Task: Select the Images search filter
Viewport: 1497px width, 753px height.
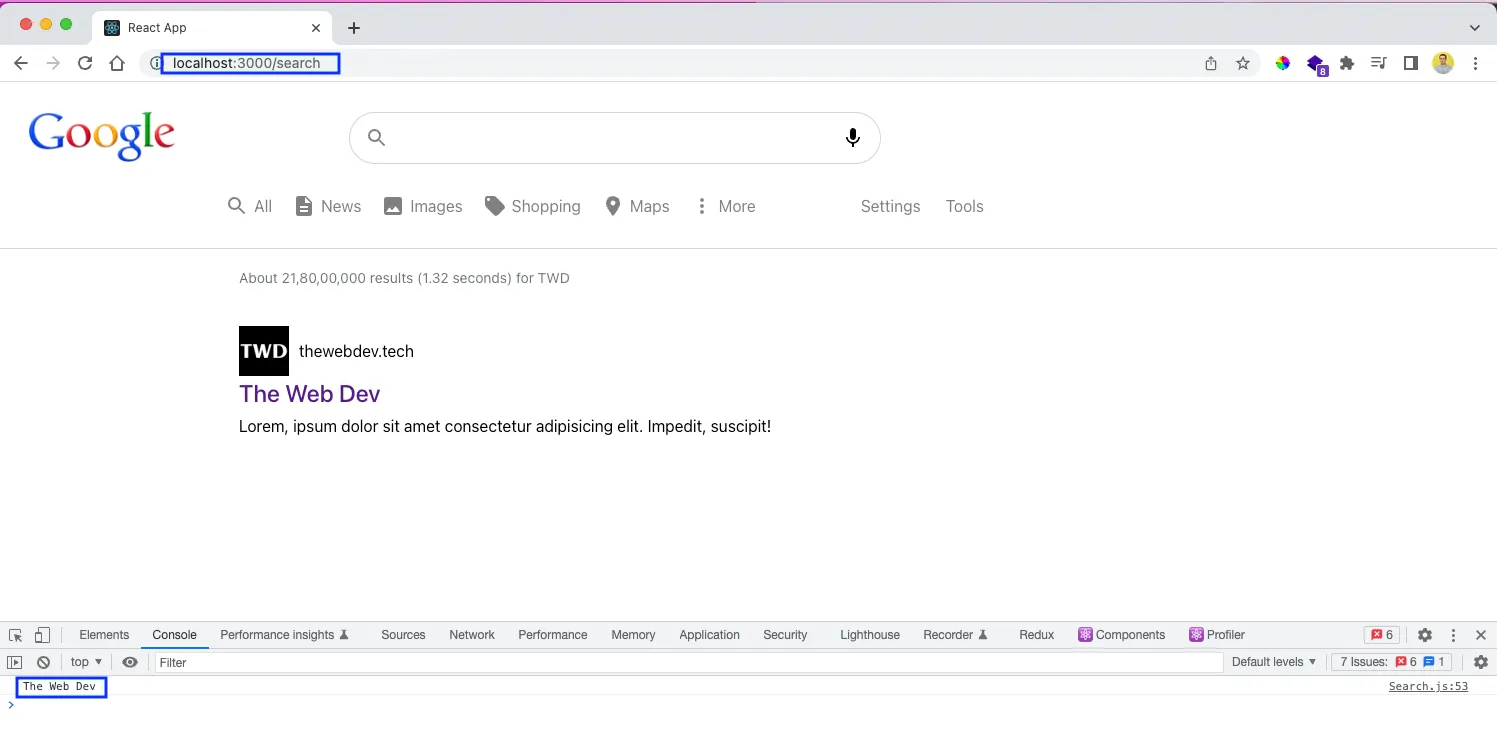Action: pos(423,206)
